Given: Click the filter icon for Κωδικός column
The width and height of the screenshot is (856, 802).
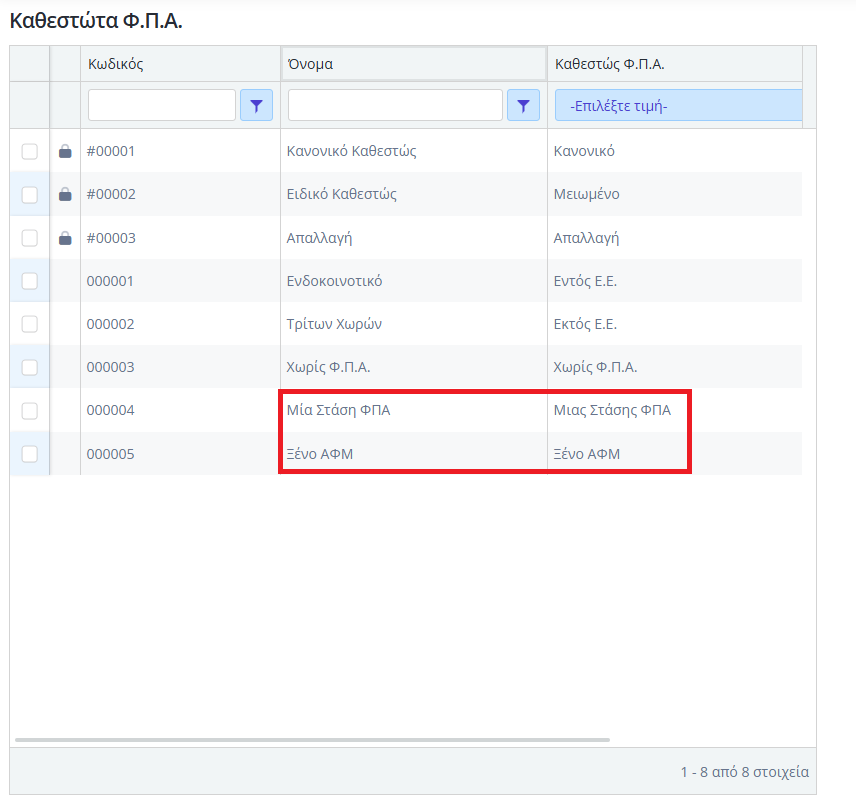Looking at the screenshot, I should (256, 105).
